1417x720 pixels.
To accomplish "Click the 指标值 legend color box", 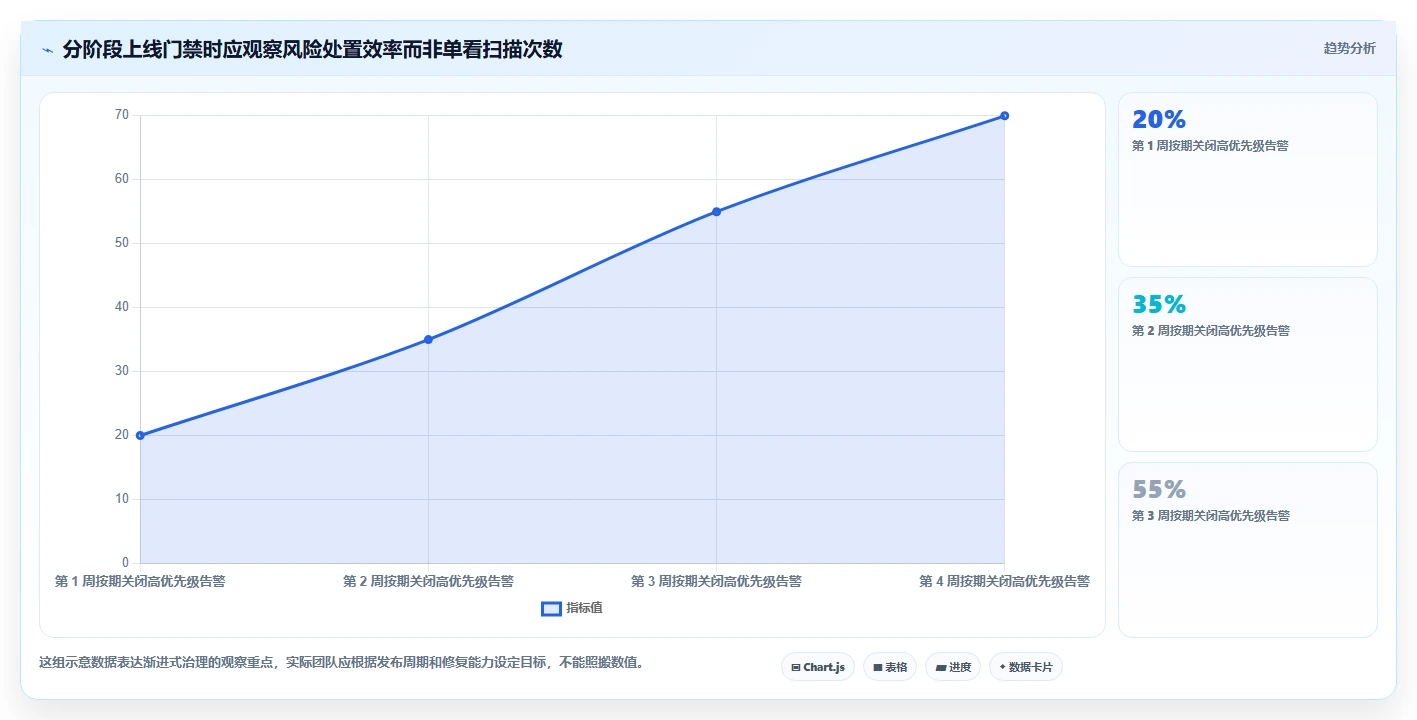I will click(x=551, y=608).
